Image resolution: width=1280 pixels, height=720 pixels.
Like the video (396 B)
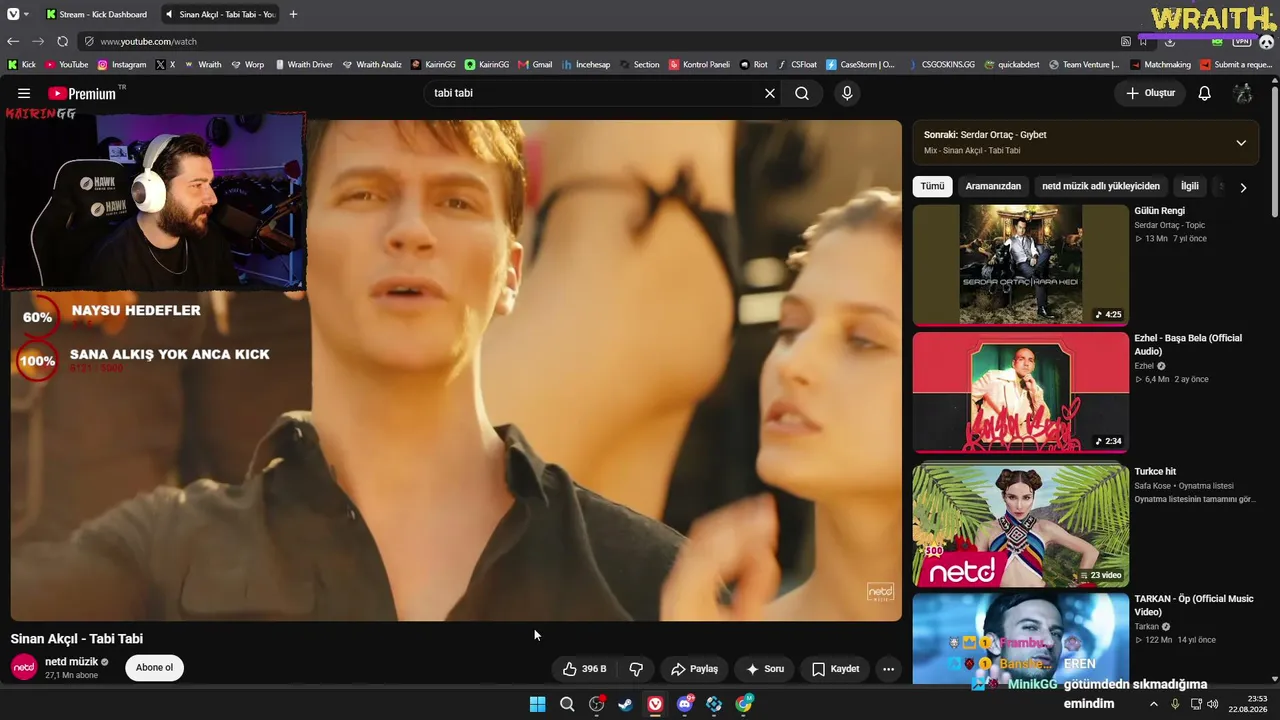(585, 669)
